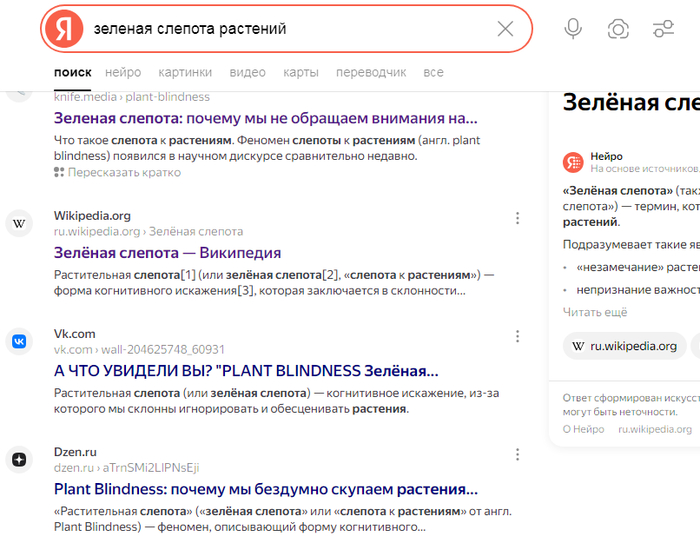The image size is (700, 543).
Task: Click the Vk.com favicon icon
Action: 19,341
